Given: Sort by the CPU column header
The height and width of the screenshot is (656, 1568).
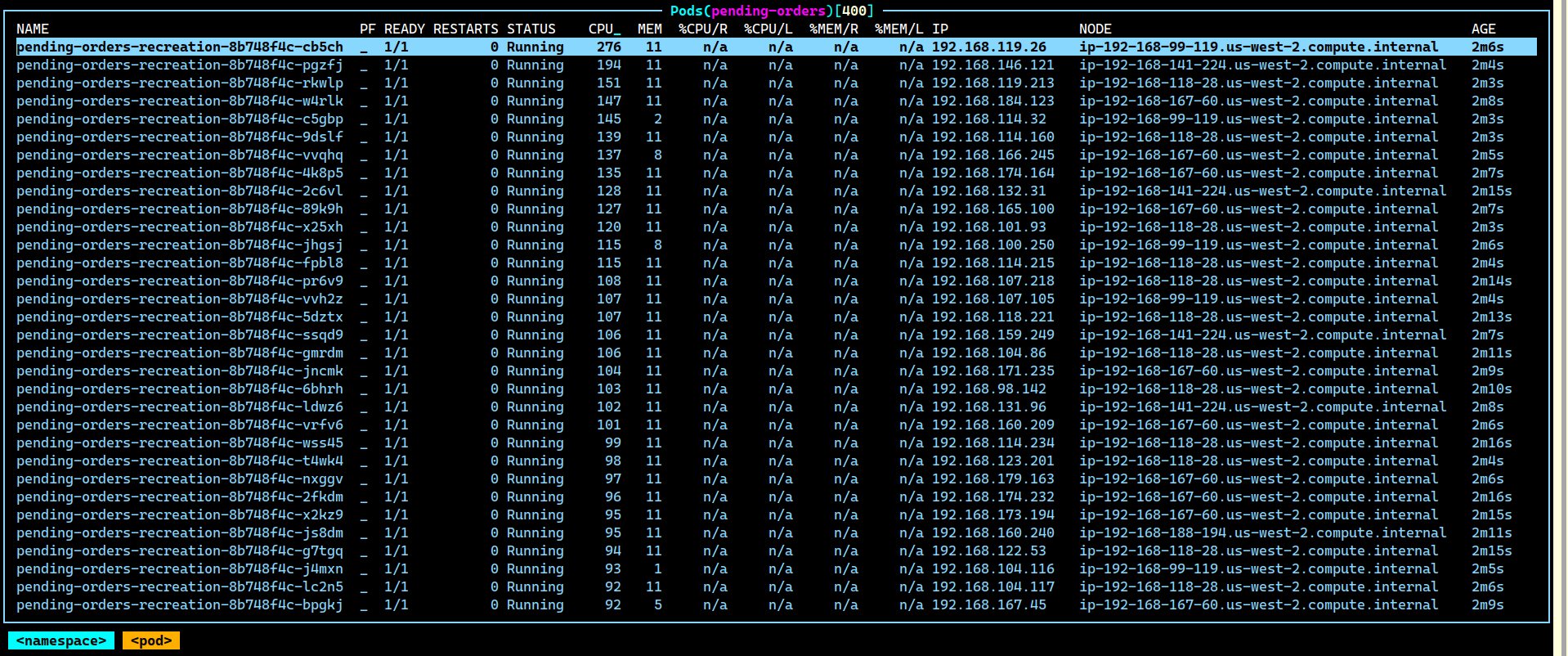Looking at the screenshot, I should (x=604, y=29).
